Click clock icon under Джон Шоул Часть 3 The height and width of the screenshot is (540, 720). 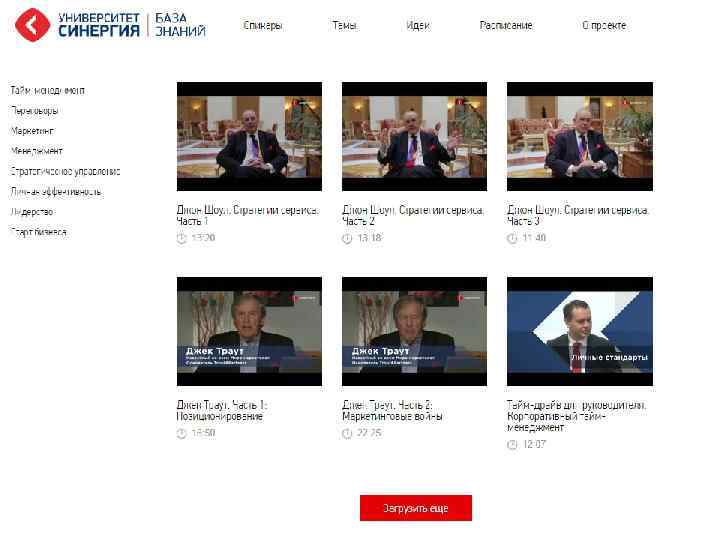coord(512,238)
